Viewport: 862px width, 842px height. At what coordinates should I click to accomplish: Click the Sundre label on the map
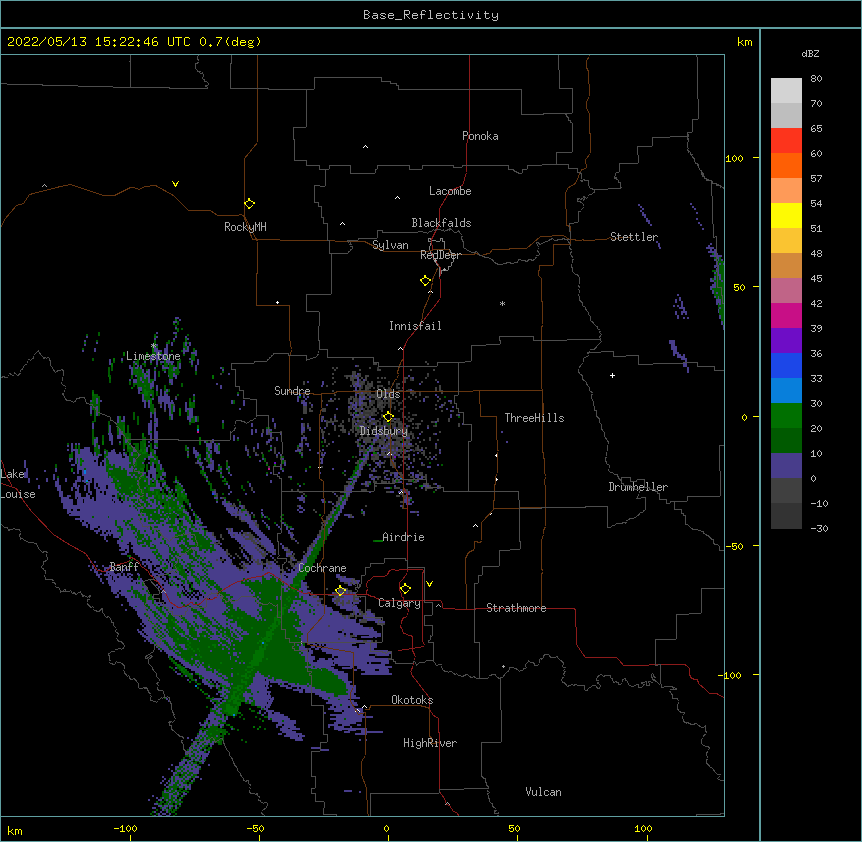click(x=292, y=391)
